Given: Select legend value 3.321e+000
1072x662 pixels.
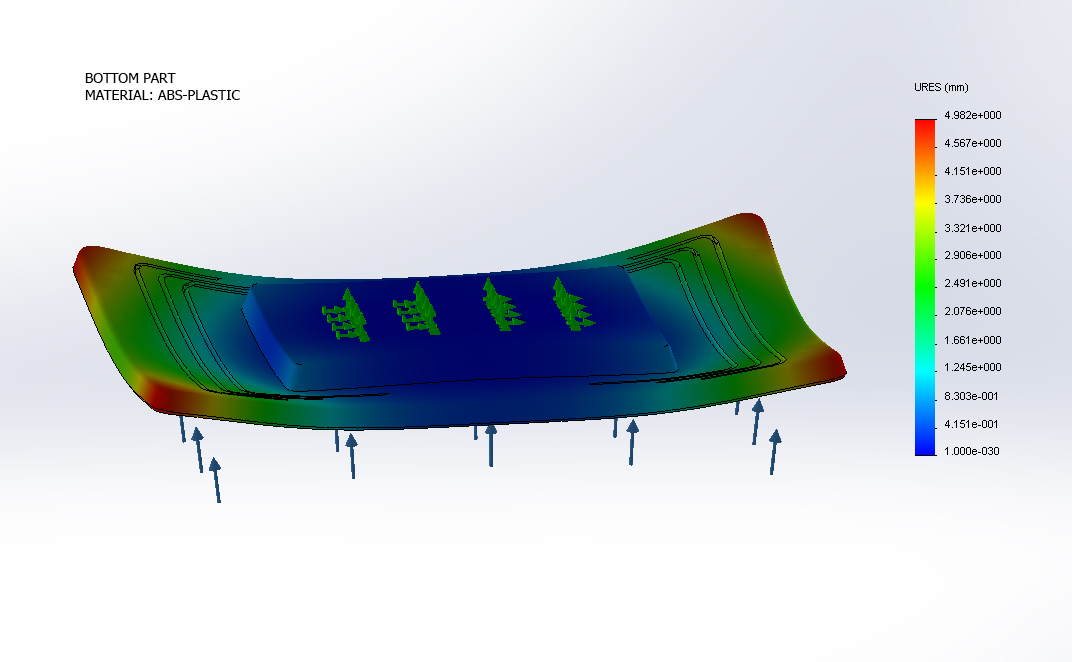Looking at the screenshot, I should [x=972, y=228].
